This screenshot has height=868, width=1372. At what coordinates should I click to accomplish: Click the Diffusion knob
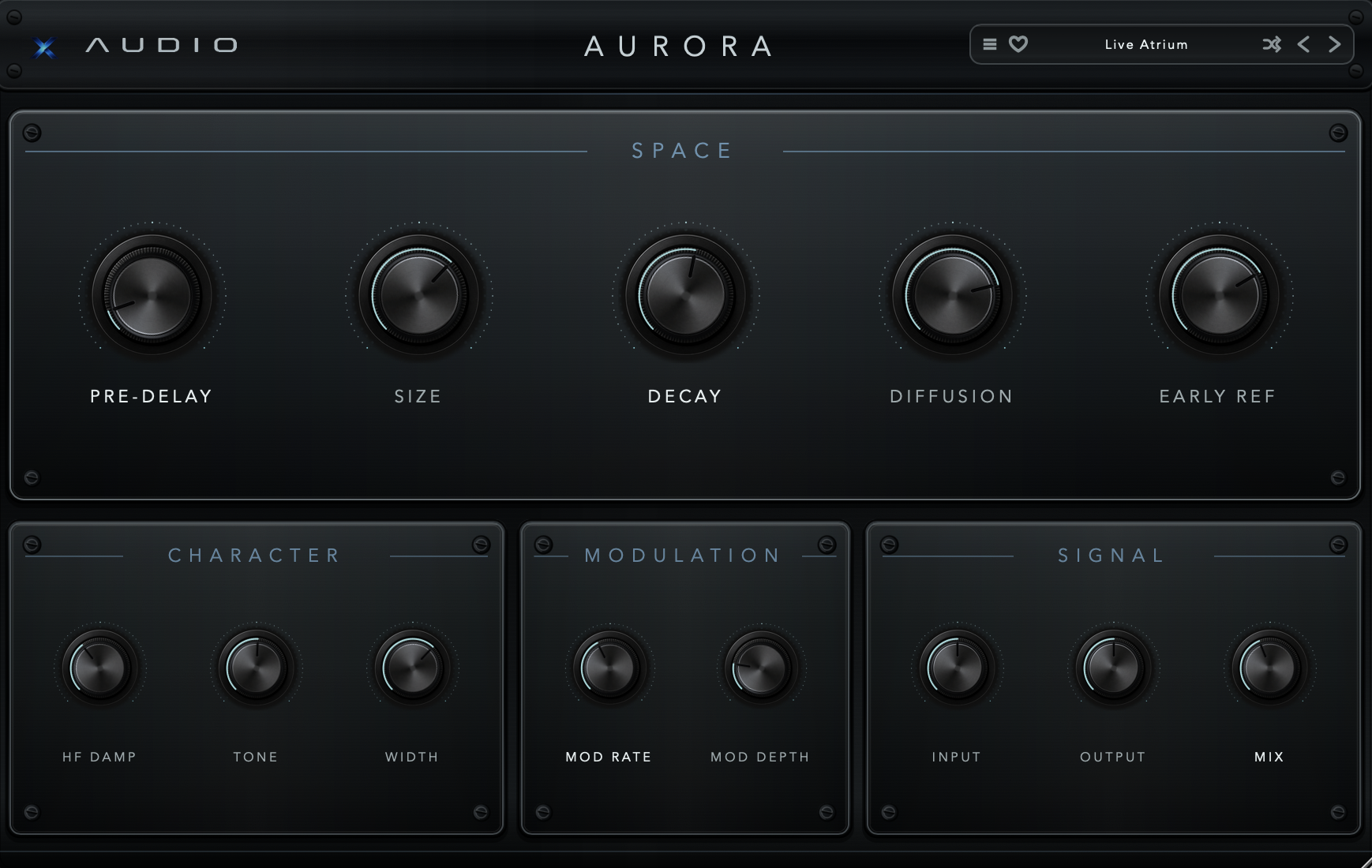(953, 295)
